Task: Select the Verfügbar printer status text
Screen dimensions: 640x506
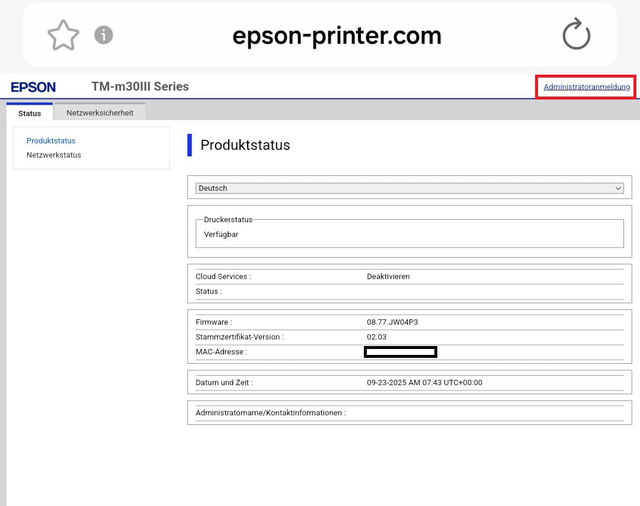Action: 221,234
